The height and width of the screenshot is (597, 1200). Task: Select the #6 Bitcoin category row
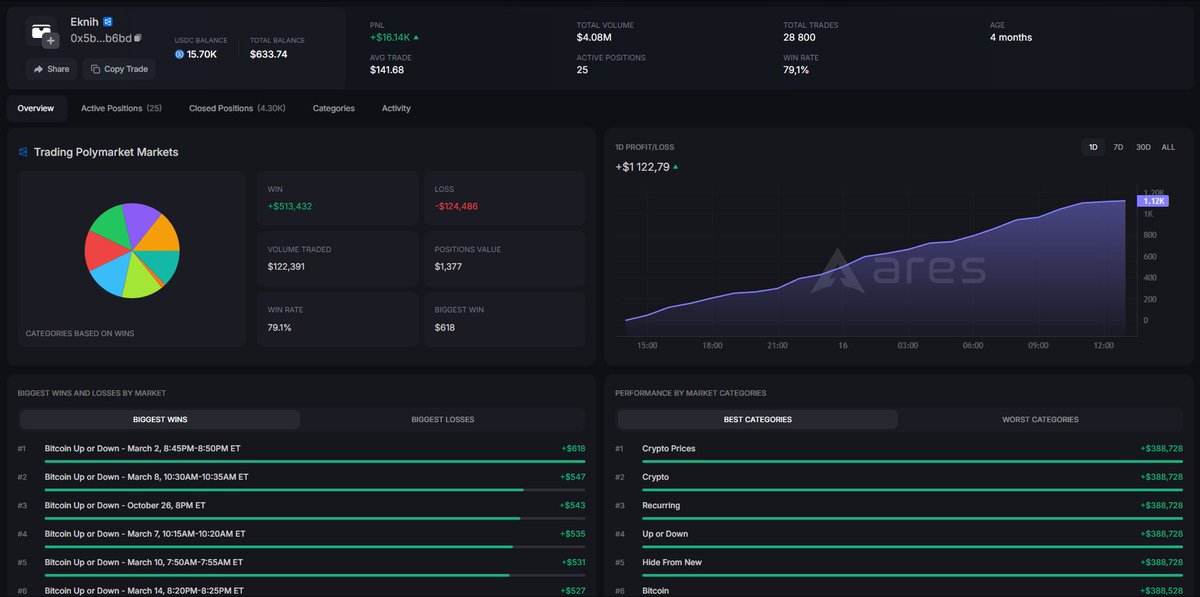[899, 590]
